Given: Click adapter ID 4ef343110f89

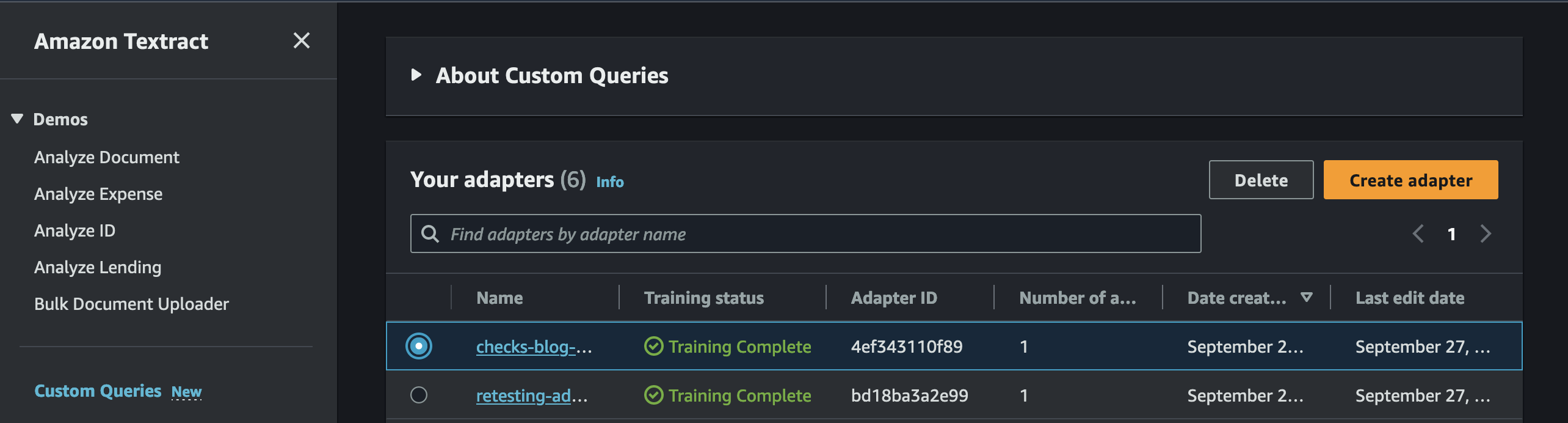Looking at the screenshot, I should coord(907,347).
